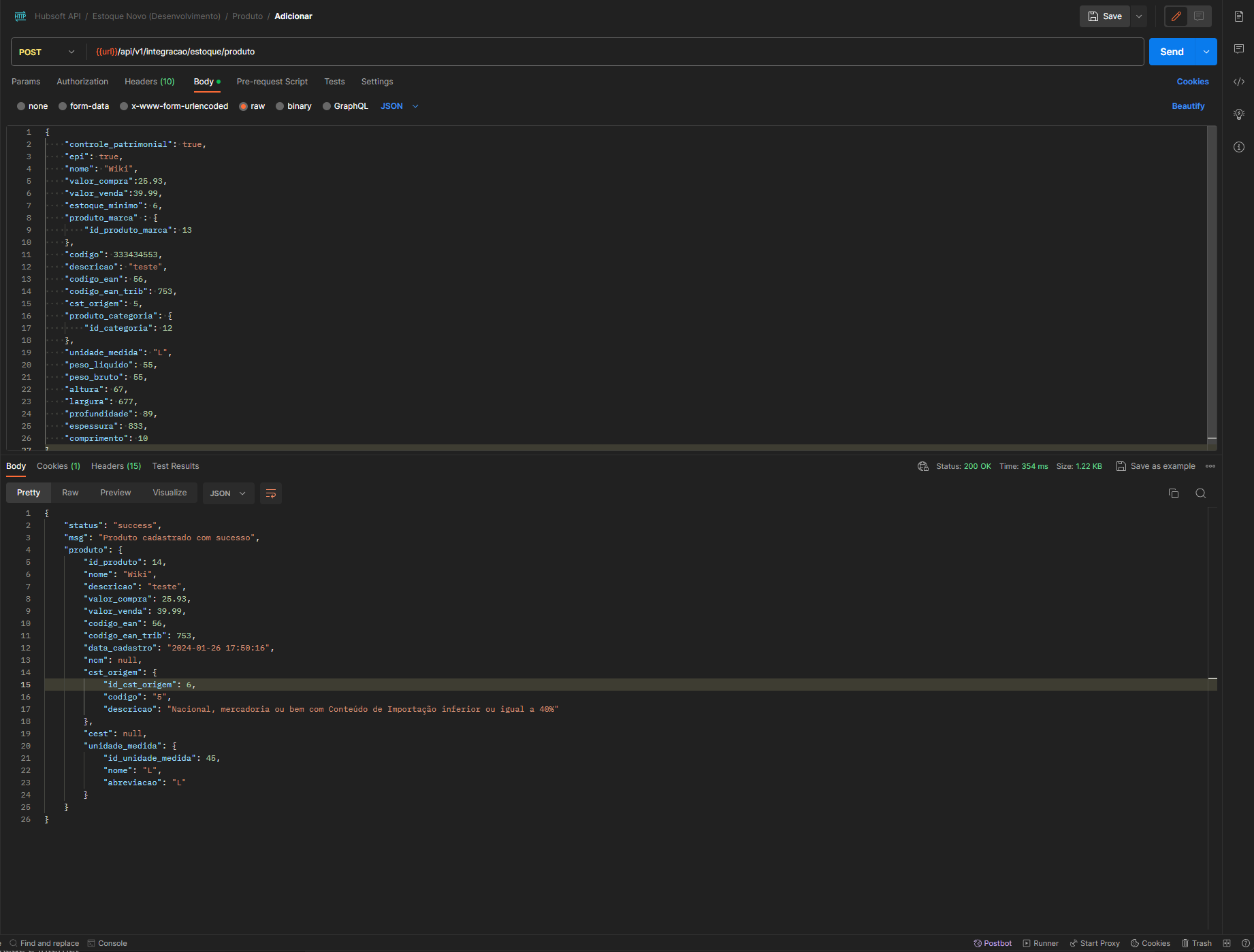1254x952 pixels.
Task: Click the comment mode icon beside the pencil
Action: 1199,16
